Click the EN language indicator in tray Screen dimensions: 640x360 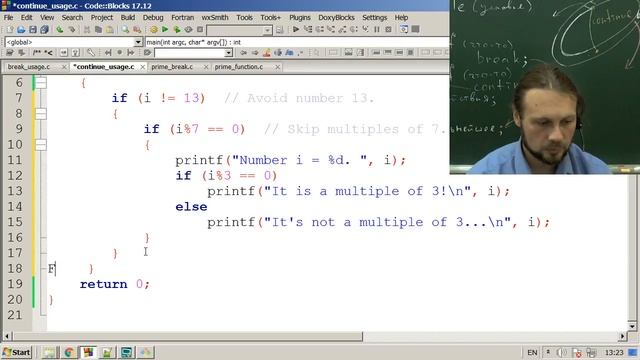pyautogui.click(x=532, y=352)
